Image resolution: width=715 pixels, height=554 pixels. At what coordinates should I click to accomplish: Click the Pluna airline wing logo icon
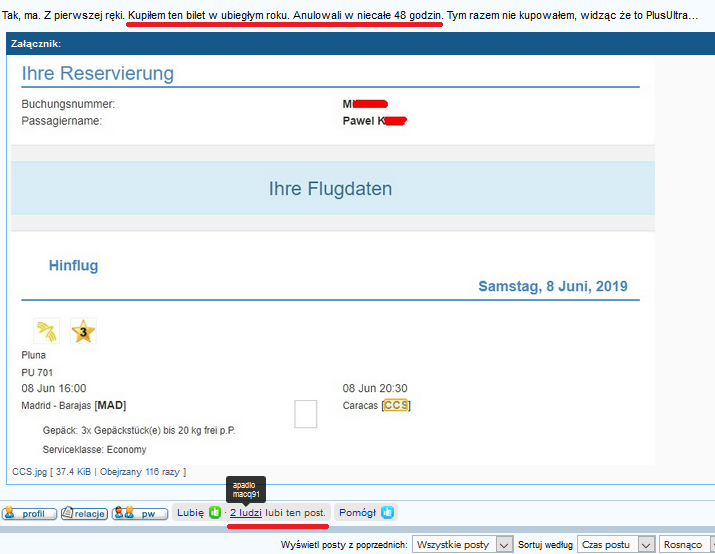tap(47, 331)
